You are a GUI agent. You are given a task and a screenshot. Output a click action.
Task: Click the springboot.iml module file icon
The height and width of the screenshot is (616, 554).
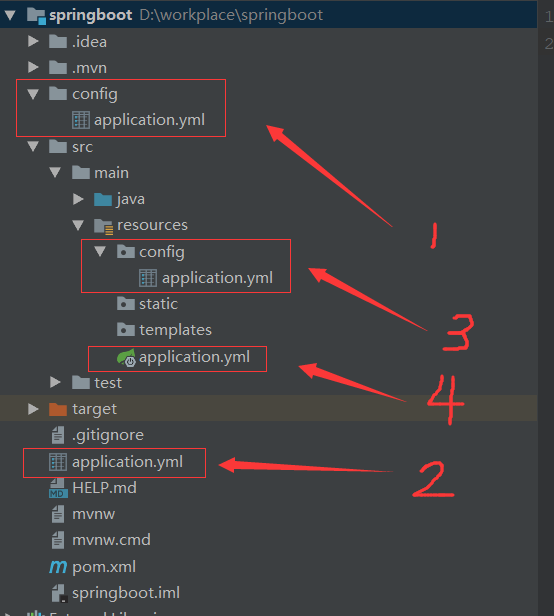tap(59, 593)
